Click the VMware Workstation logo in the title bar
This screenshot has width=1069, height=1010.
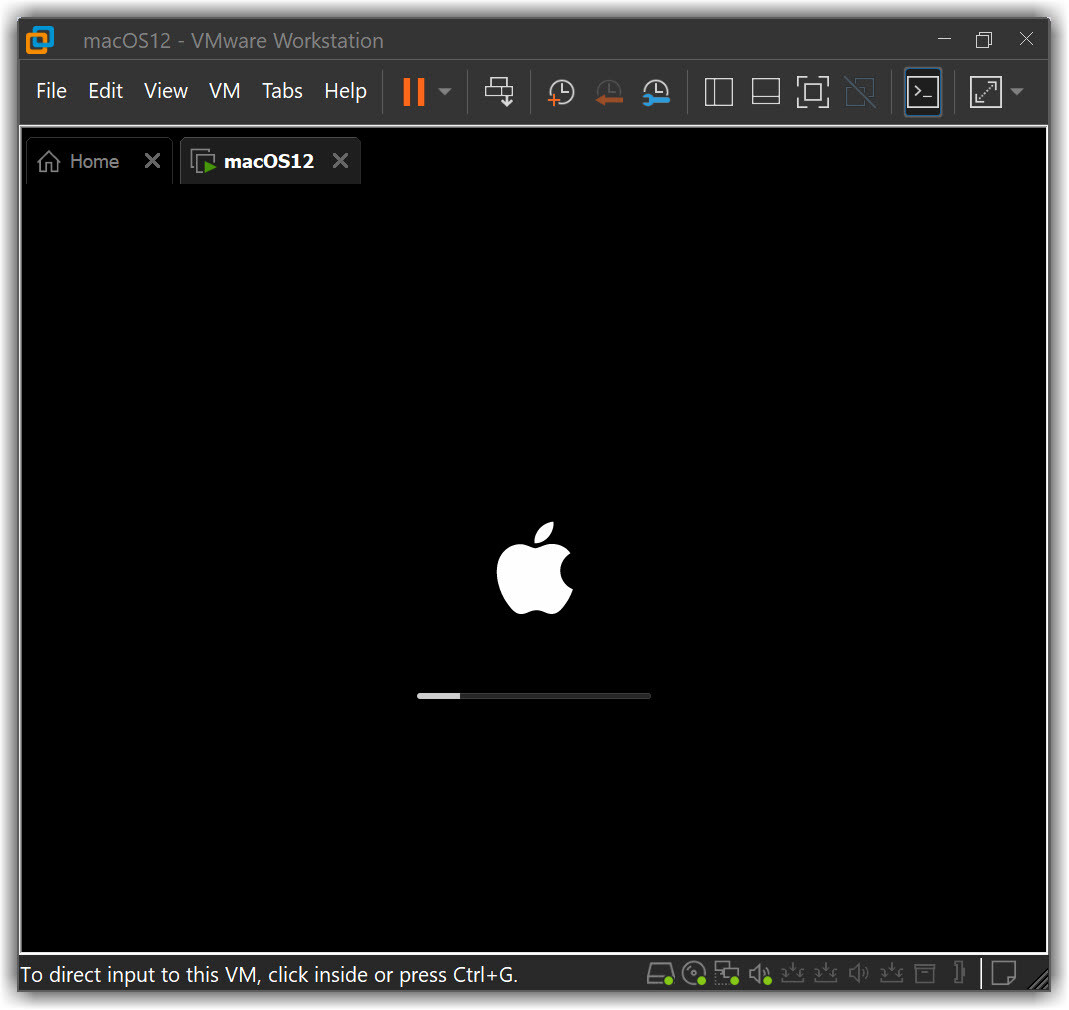pos(40,40)
